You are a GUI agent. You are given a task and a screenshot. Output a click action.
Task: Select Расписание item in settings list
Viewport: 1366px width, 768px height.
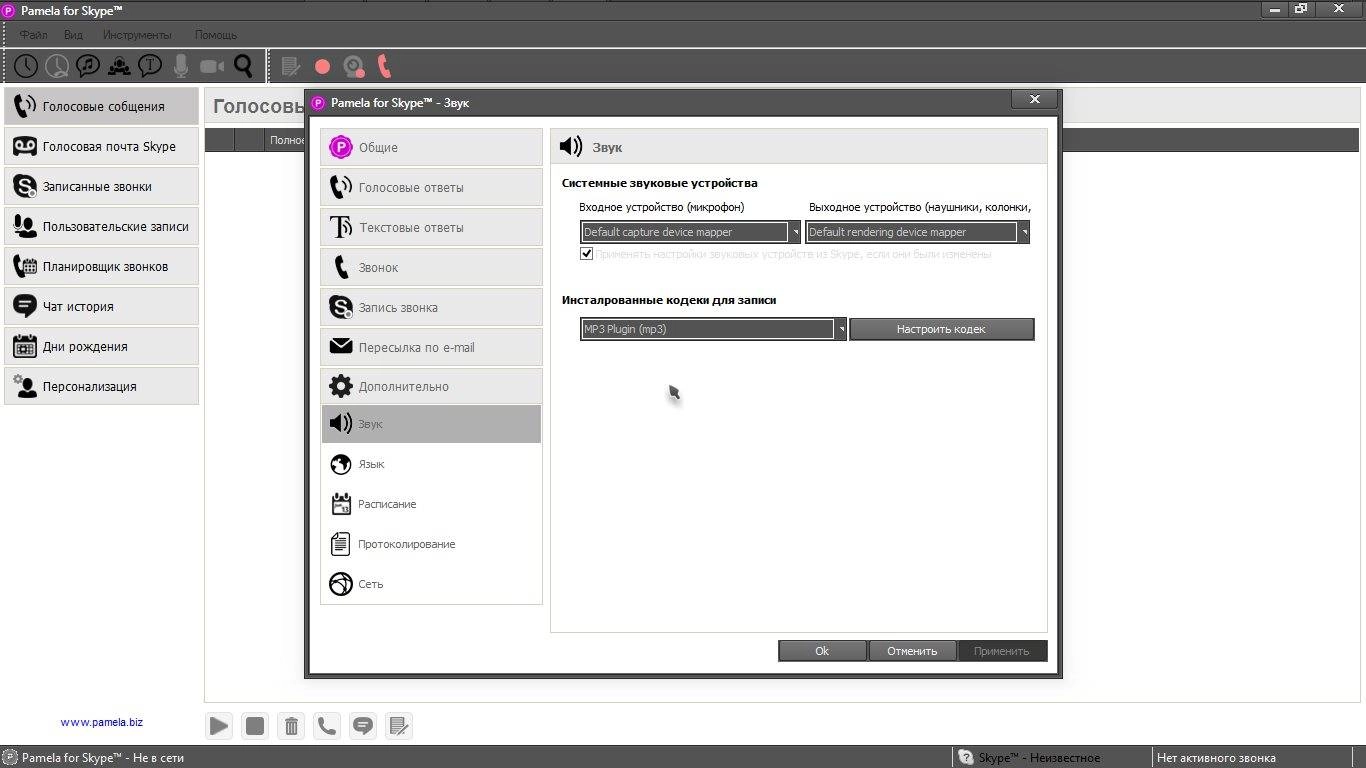tap(431, 504)
